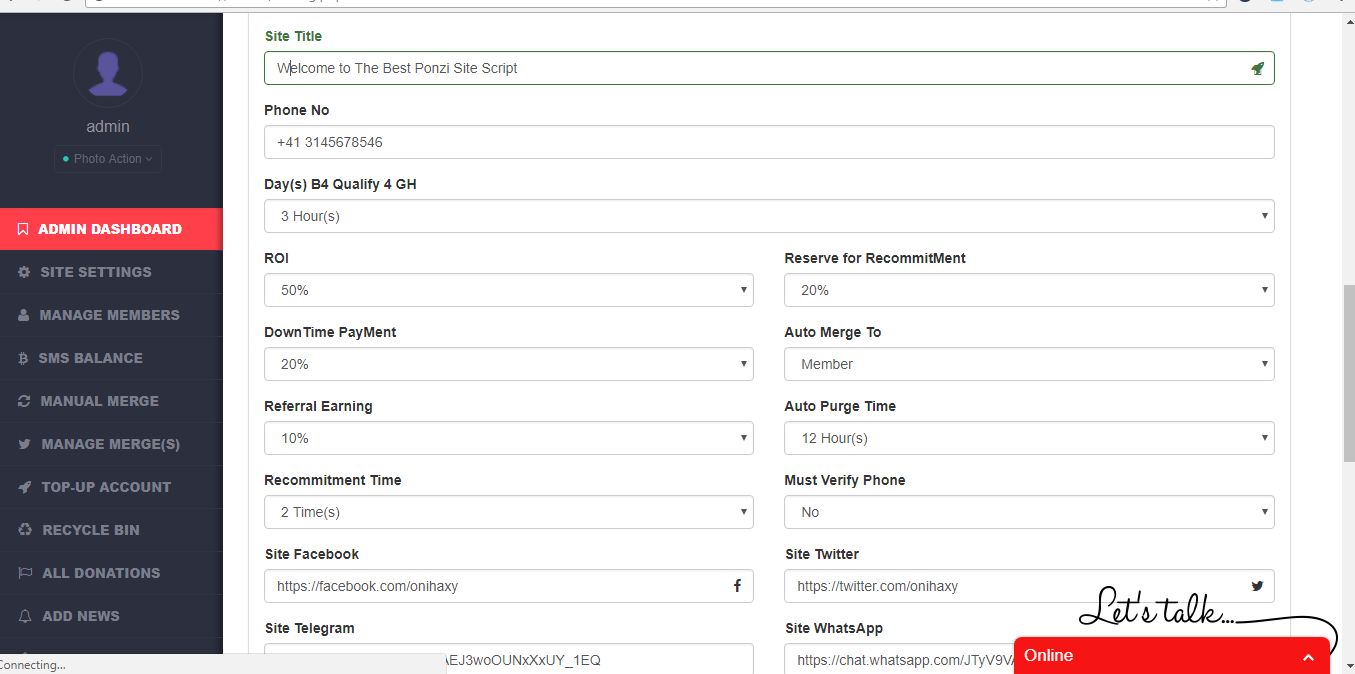Open the Must Verify Phone dropdown
Viewport: 1355px width, 674px height.
click(x=1029, y=512)
